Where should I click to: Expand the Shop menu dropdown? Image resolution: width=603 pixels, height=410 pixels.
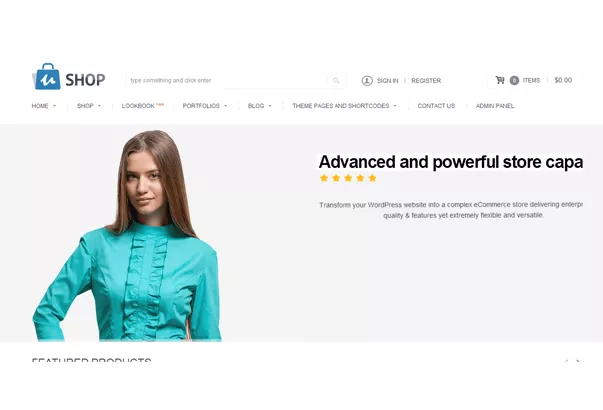pyautogui.click(x=88, y=106)
